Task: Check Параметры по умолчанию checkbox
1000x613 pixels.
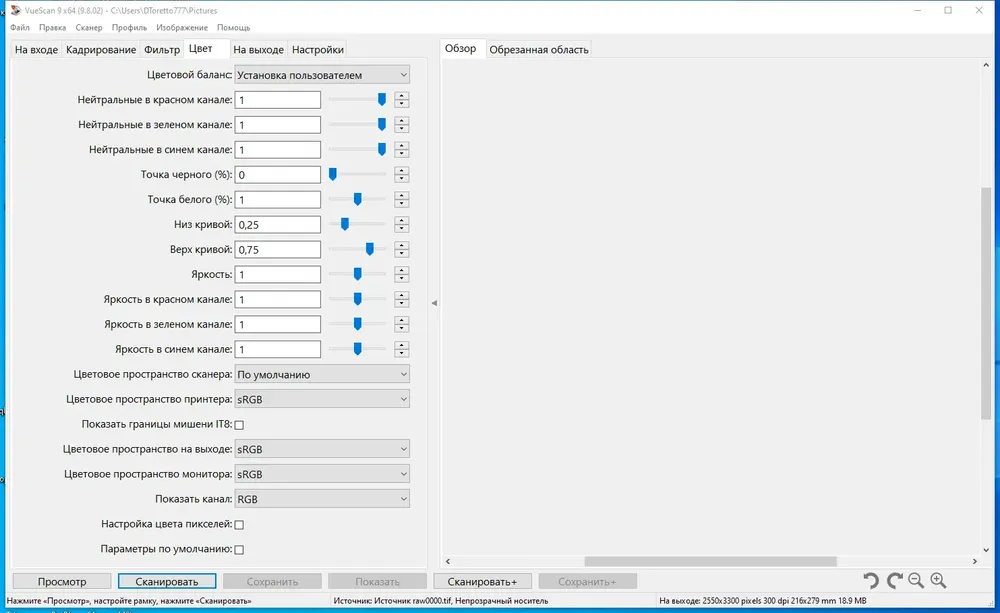Action: 239,549
